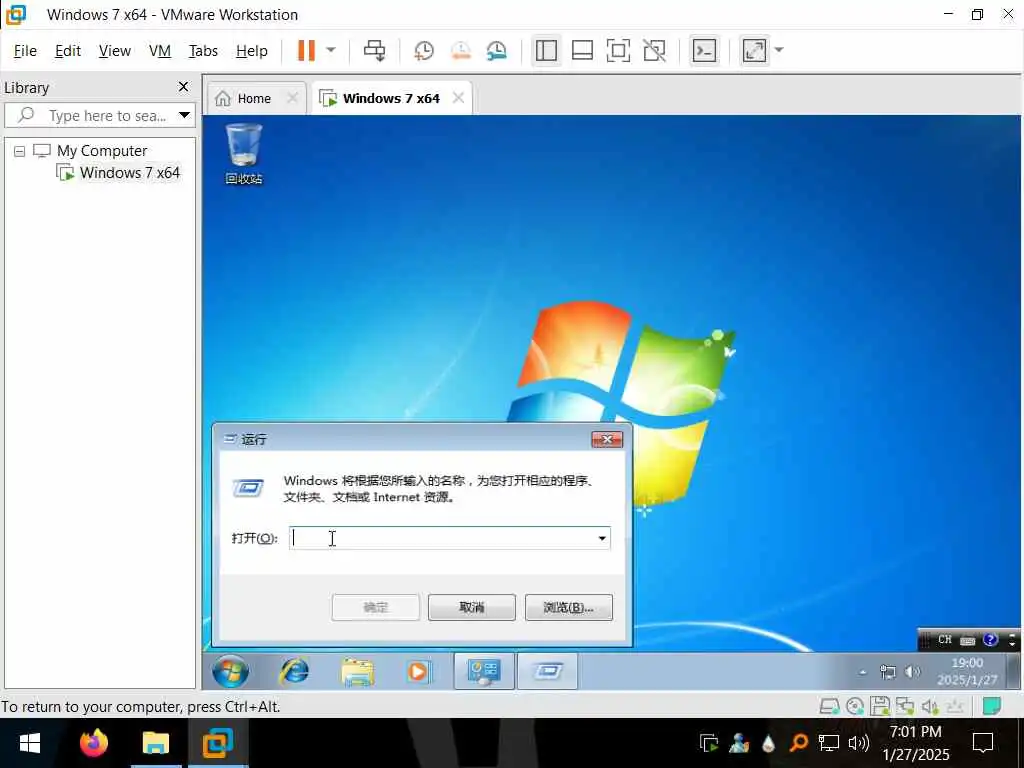Viewport: 1024px width, 768px height.
Task: Take a snapshot of the VM
Action: [424, 50]
